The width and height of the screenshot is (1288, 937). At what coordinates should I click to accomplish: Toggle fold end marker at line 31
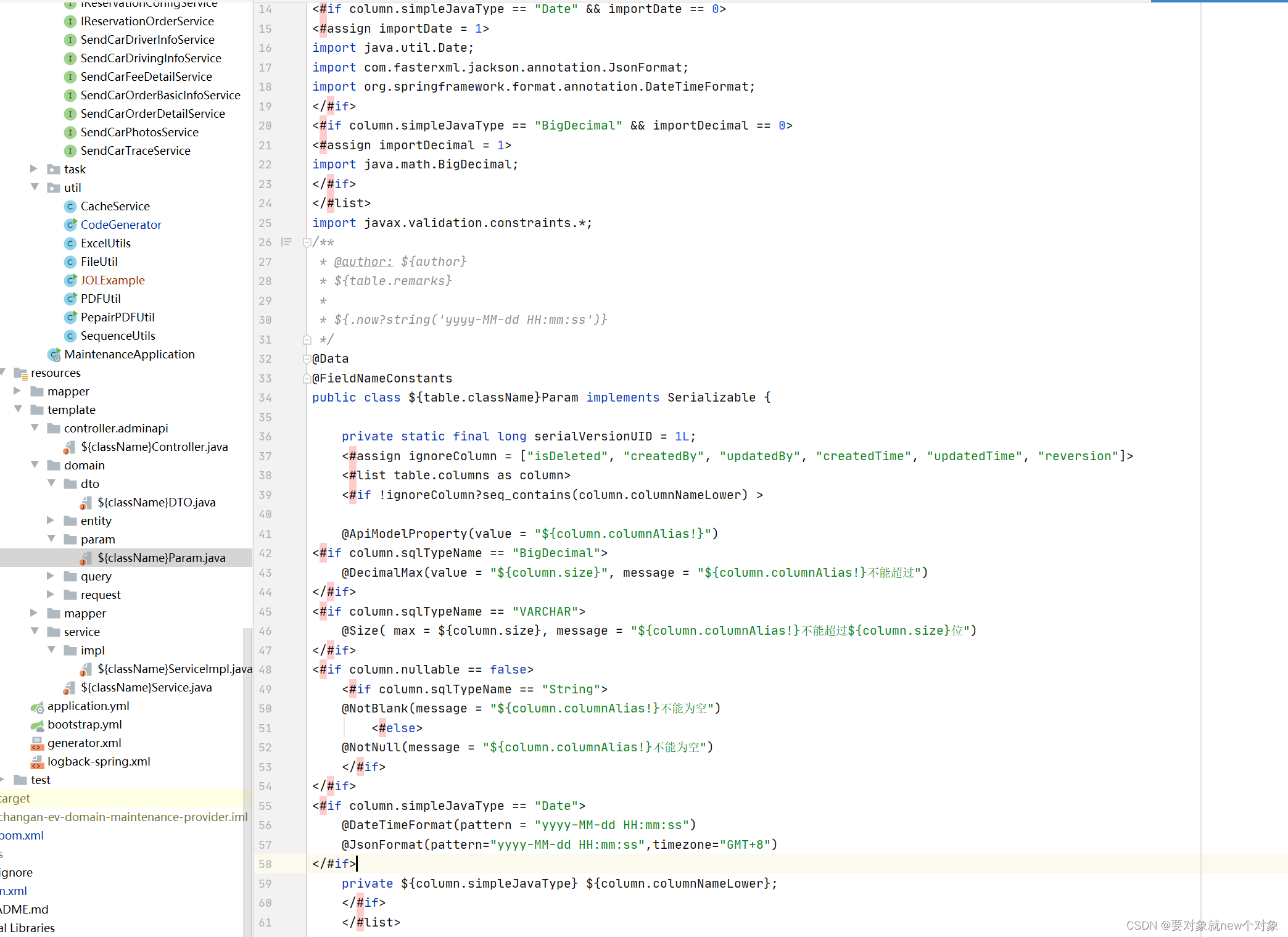pos(307,339)
